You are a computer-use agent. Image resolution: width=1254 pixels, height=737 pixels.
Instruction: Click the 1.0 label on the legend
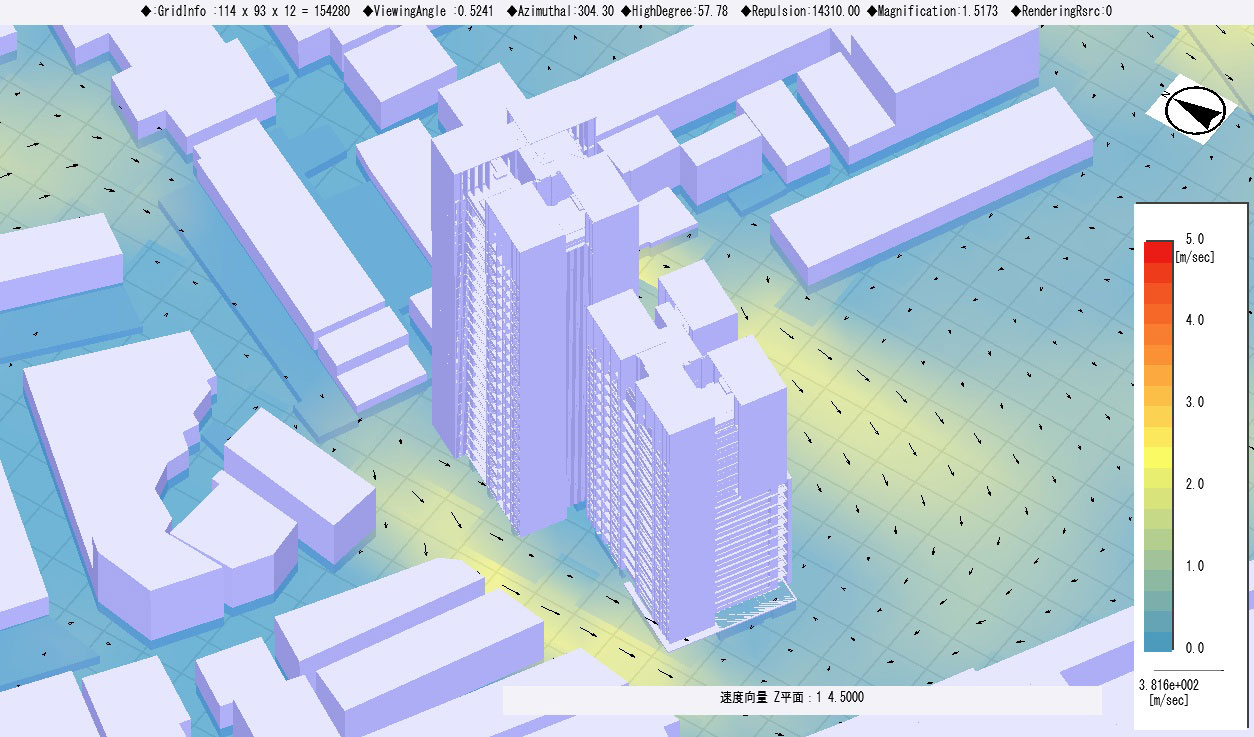pyautogui.click(x=1194, y=566)
